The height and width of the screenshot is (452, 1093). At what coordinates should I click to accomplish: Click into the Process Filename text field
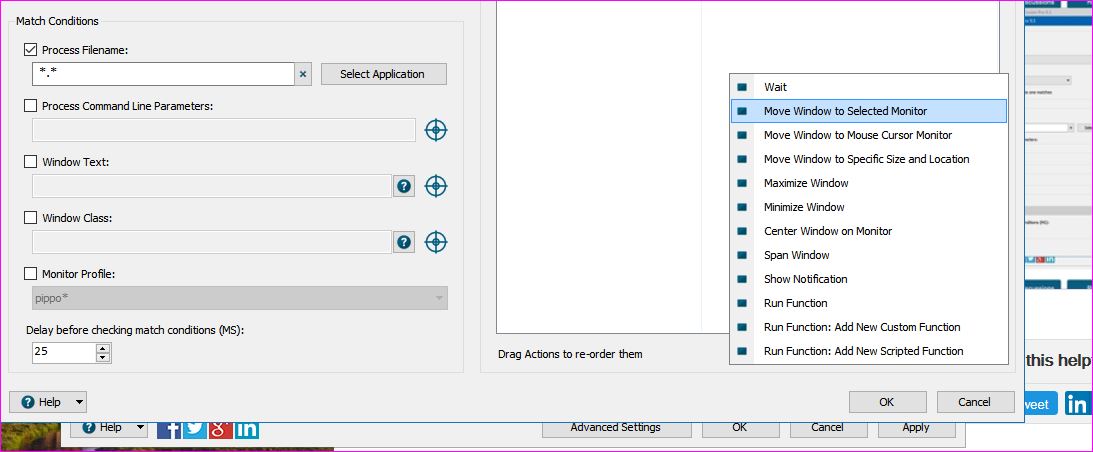tap(163, 74)
